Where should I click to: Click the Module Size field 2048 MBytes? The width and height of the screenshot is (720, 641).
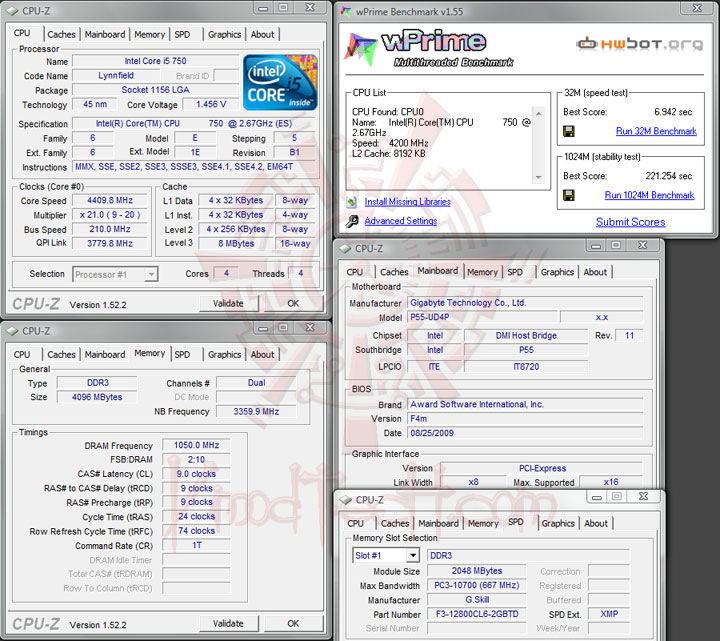477,571
